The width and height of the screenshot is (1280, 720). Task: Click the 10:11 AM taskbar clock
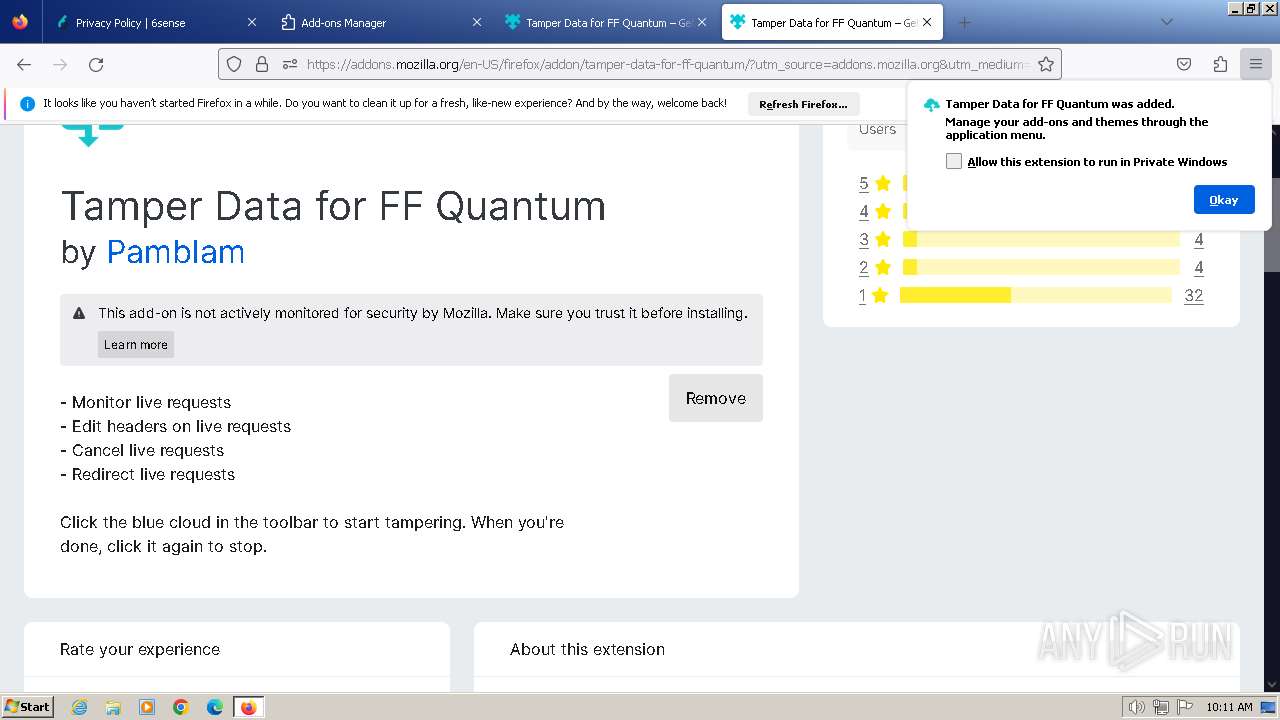1229,707
